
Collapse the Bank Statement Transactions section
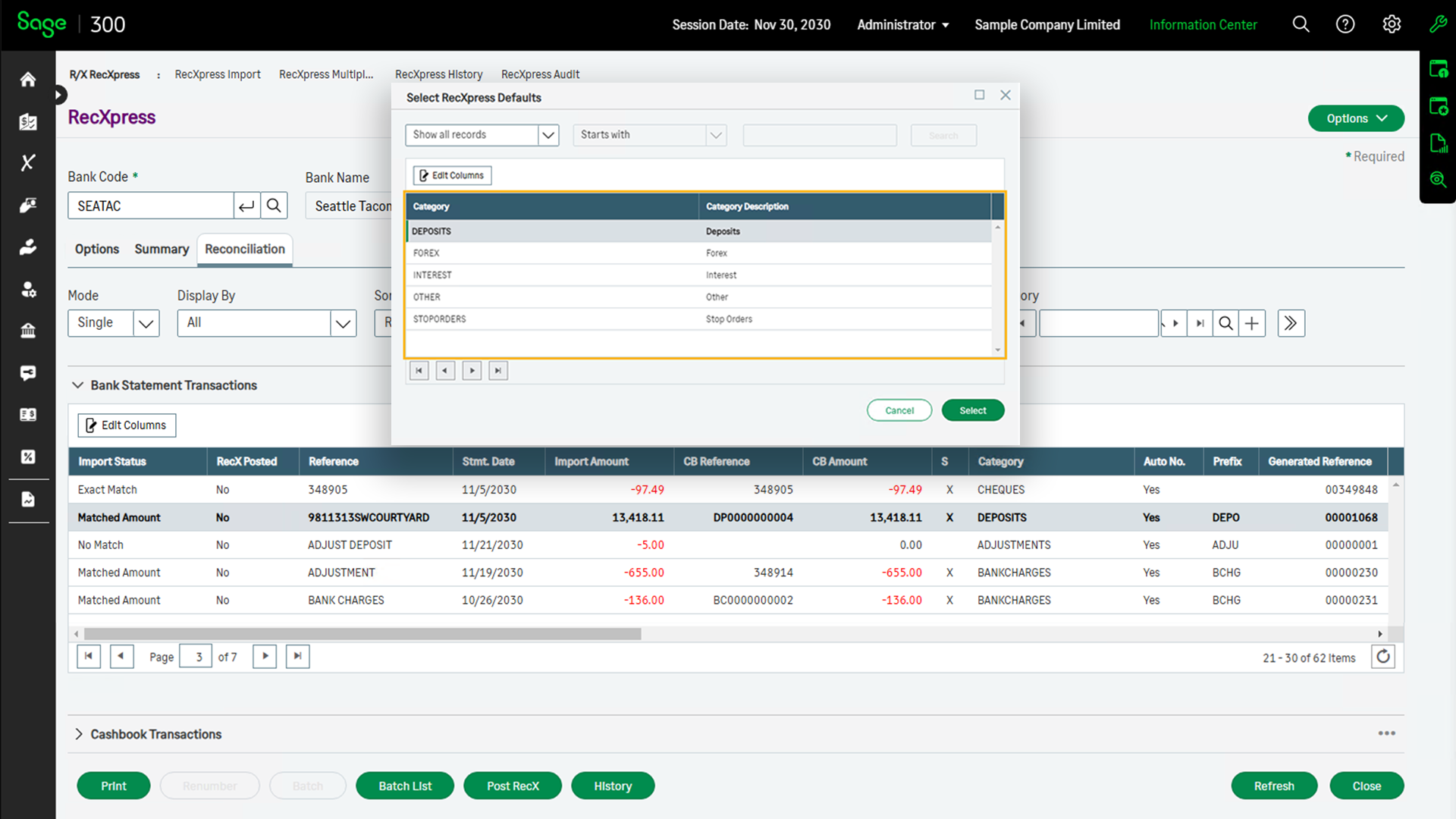(78, 384)
